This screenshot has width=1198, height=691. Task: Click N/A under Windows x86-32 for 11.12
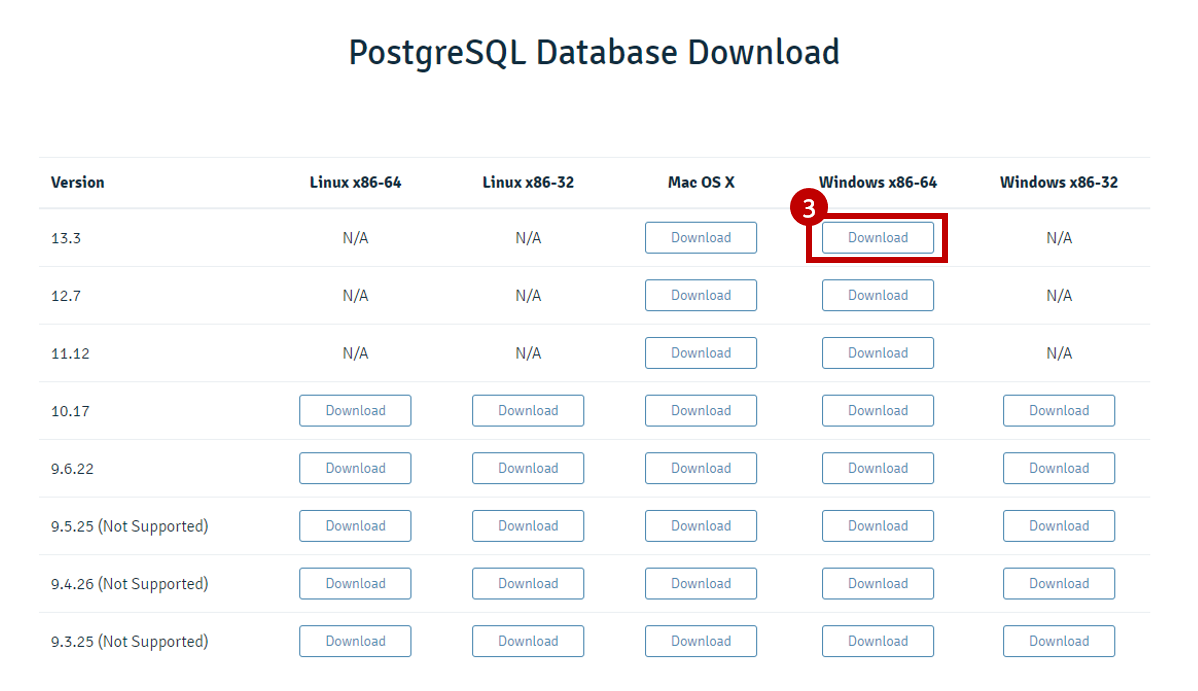pos(1058,354)
